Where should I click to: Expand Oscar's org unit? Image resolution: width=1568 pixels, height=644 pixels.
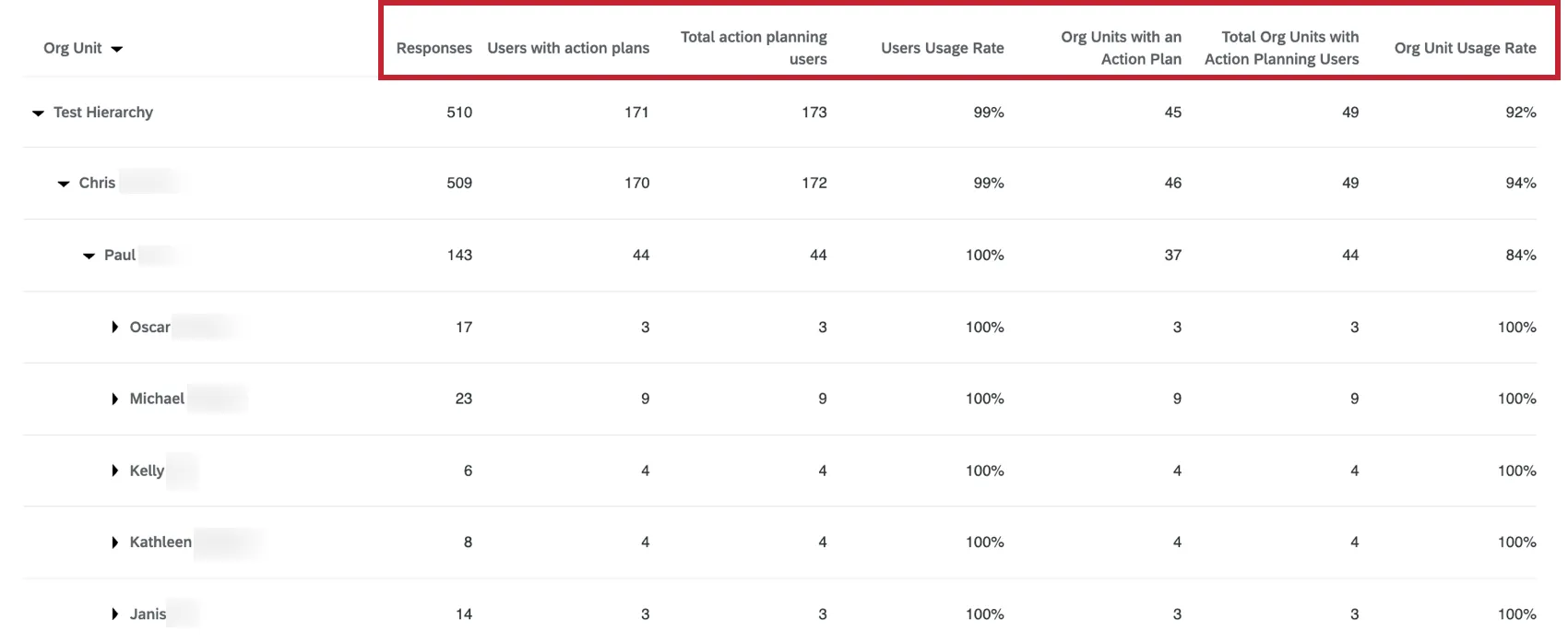click(x=114, y=327)
